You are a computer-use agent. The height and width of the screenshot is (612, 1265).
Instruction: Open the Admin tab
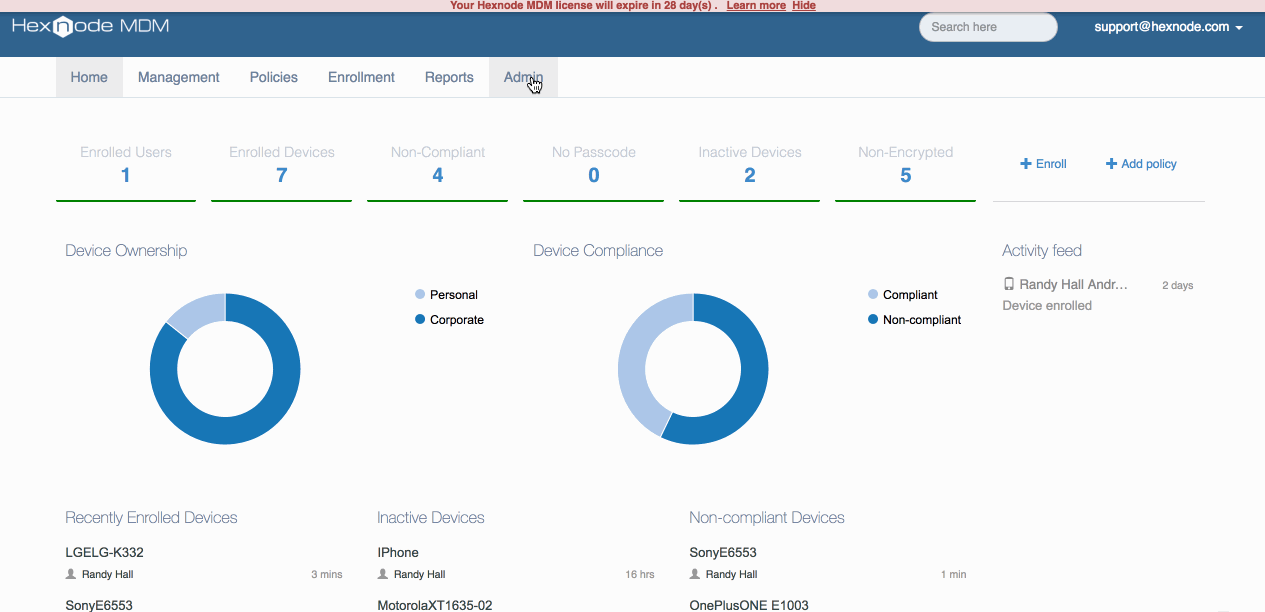click(523, 77)
